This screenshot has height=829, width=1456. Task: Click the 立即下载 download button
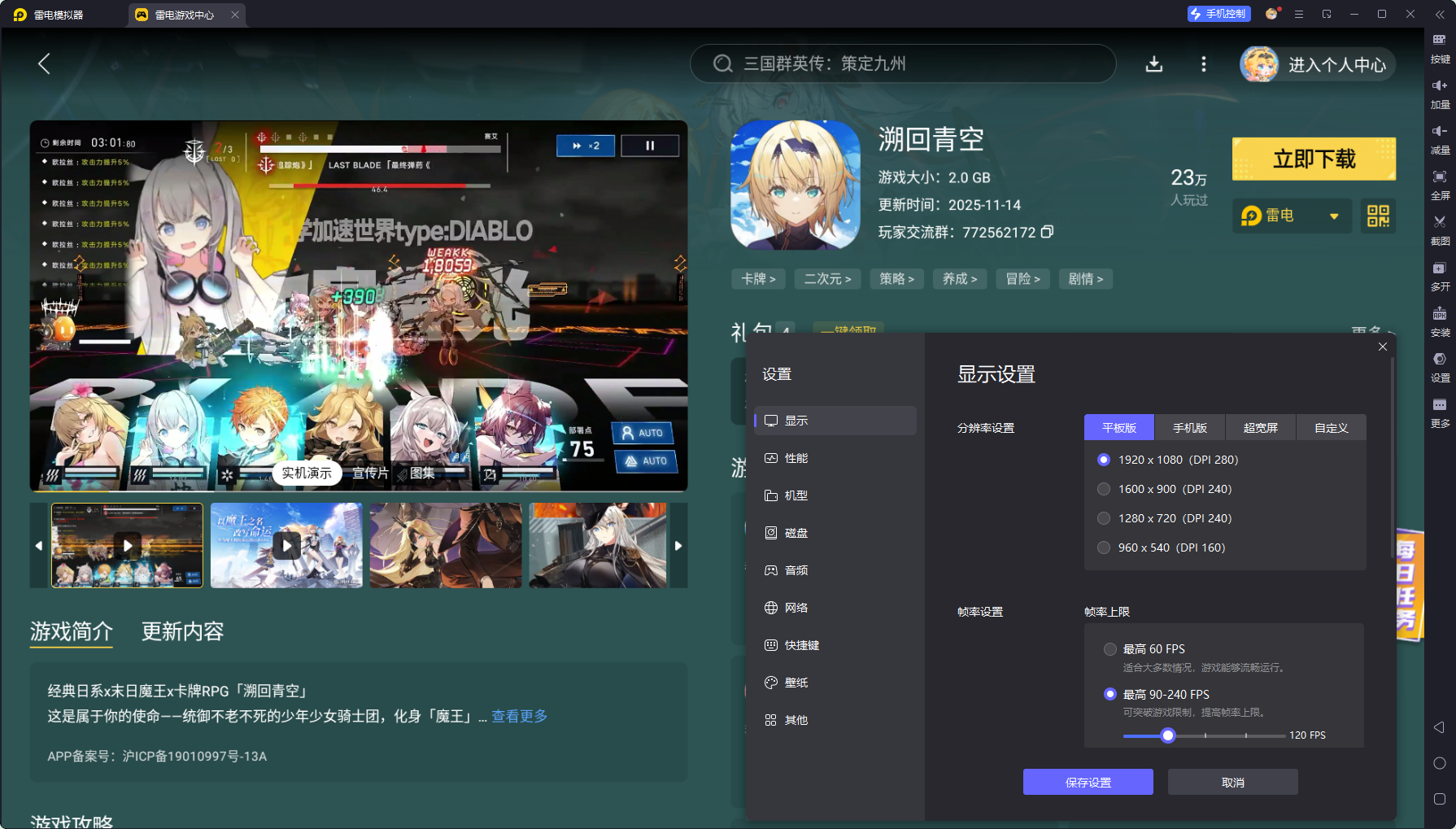1314,159
